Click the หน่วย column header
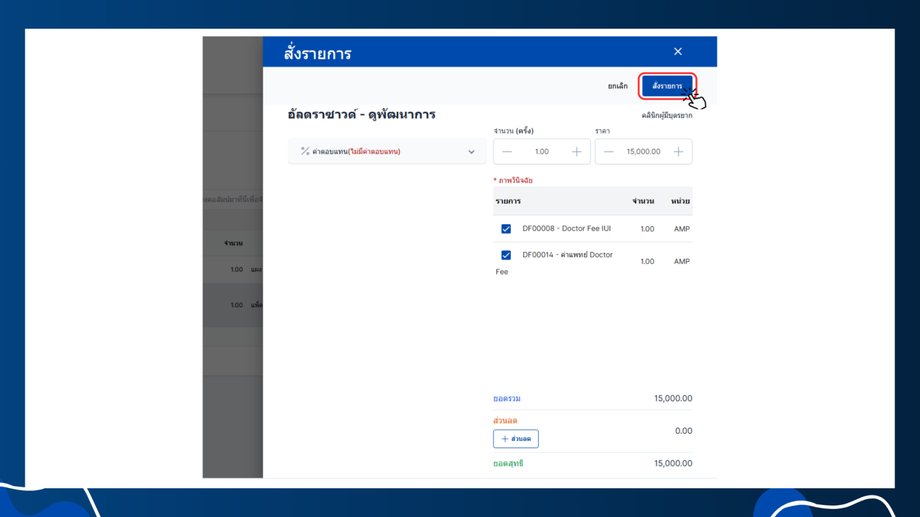The width and height of the screenshot is (920, 517). [680, 201]
